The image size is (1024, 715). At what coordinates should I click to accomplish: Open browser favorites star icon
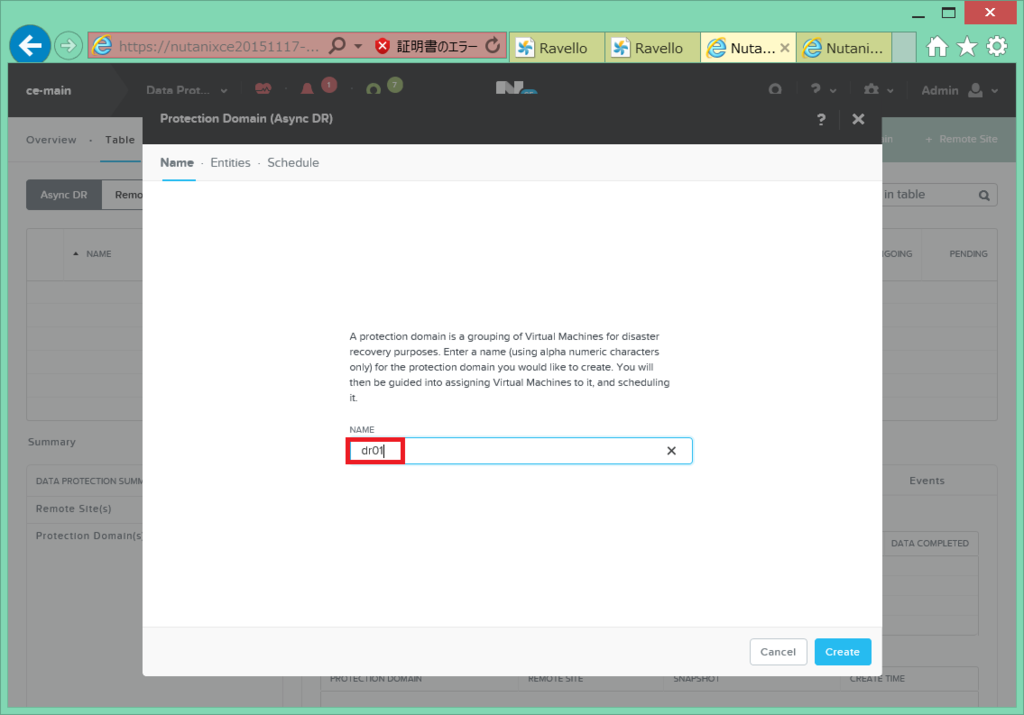(967, 46)
